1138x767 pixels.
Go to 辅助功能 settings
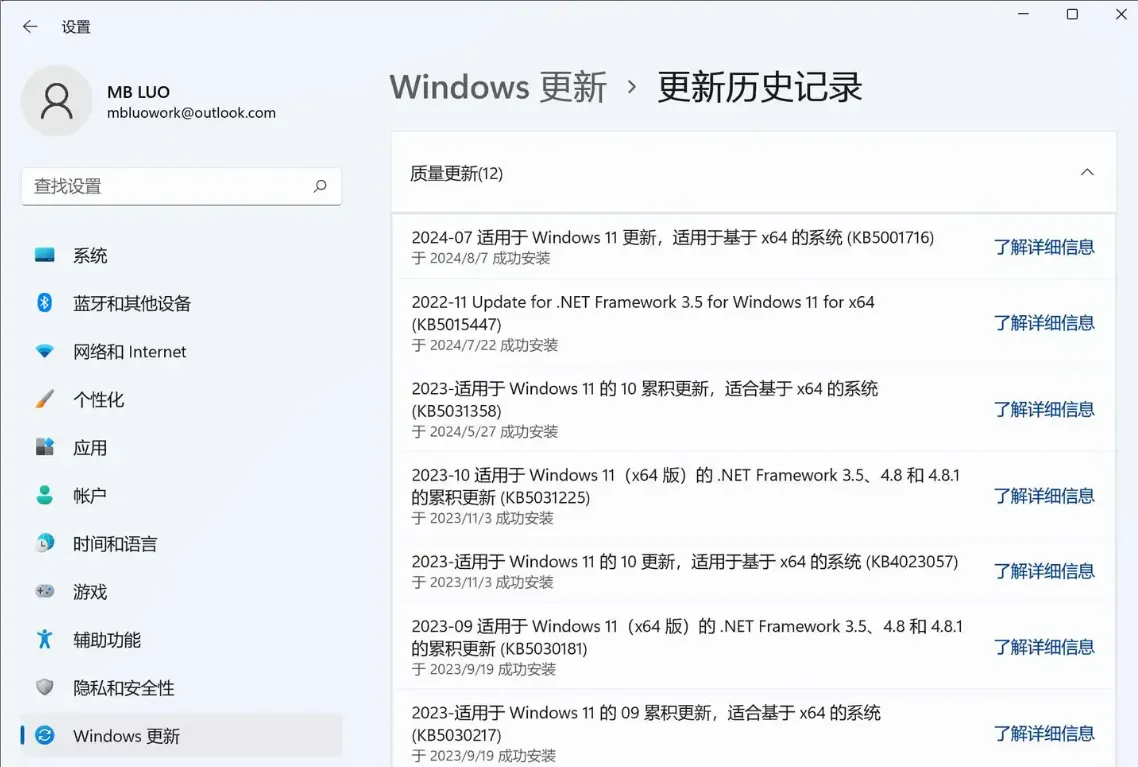click(181, 639)
